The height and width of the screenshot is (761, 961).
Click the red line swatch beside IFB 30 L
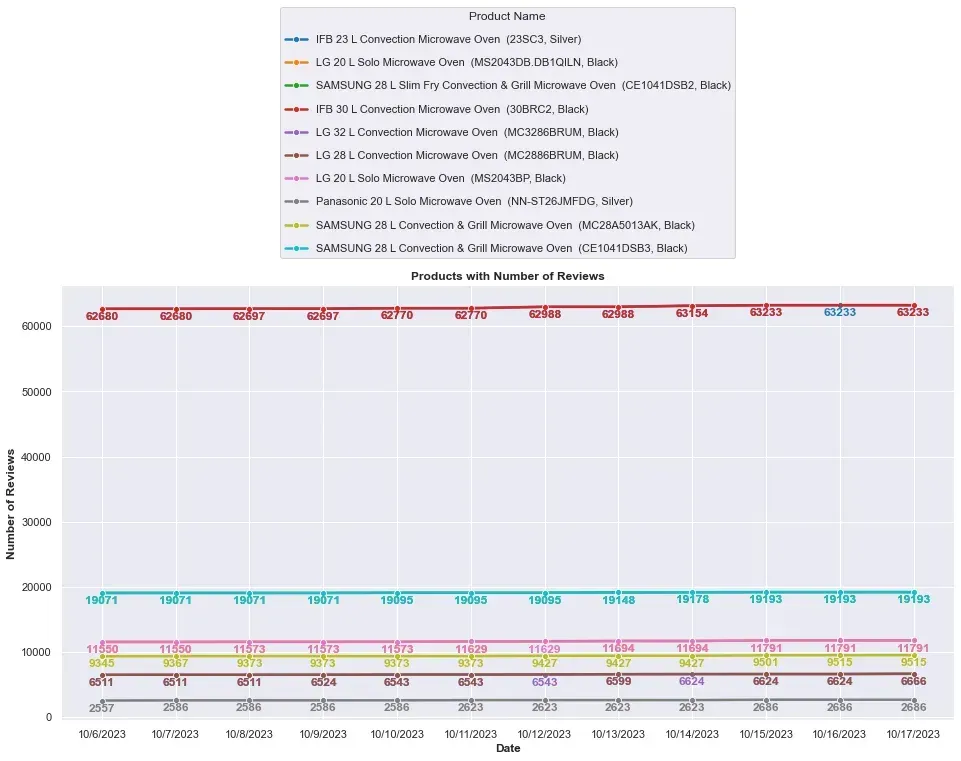pos(297,109)
